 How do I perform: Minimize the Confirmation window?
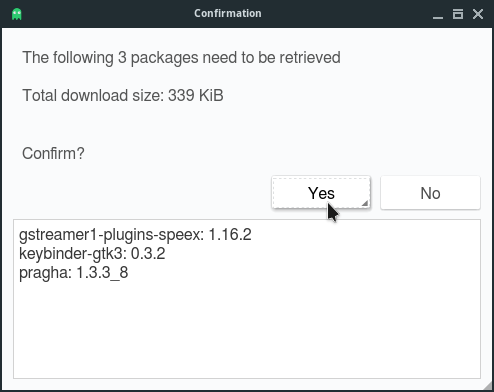click(x=438, y=14)
